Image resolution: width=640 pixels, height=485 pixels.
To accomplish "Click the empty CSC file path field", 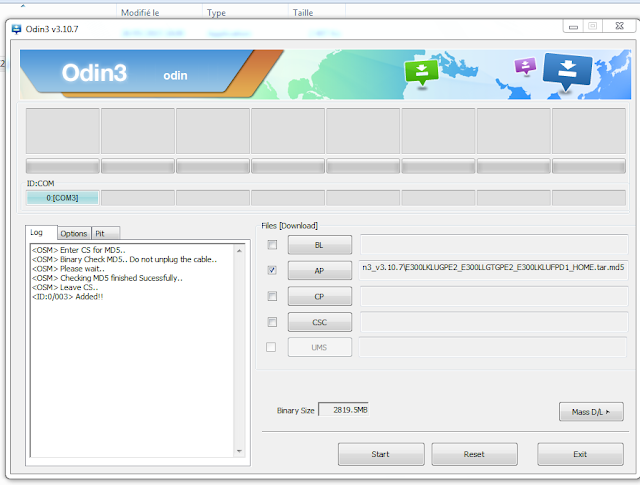I will click(494, 322).
